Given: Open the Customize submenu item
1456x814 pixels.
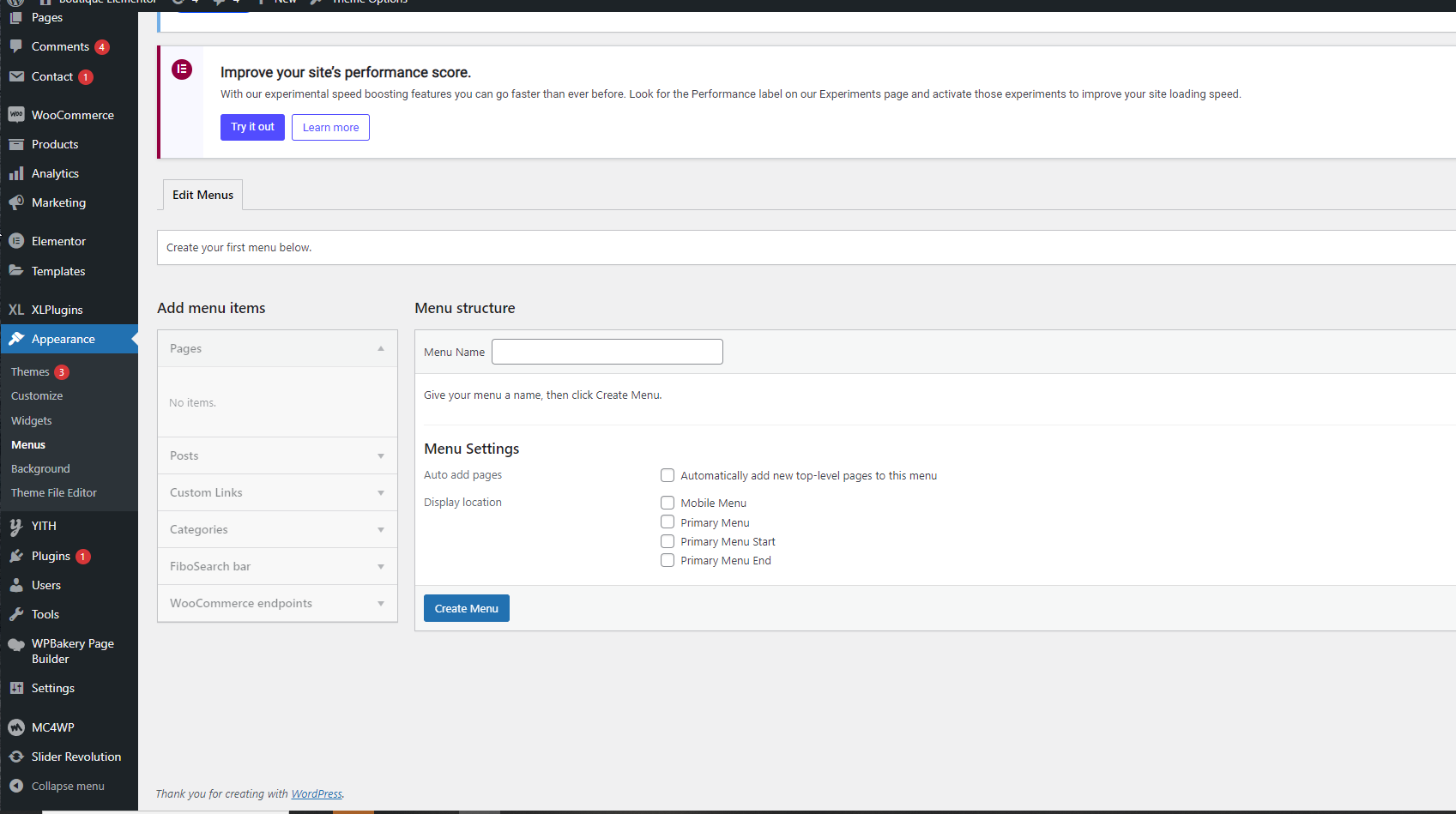Looking at the screenshot, I should pos(37,395).
